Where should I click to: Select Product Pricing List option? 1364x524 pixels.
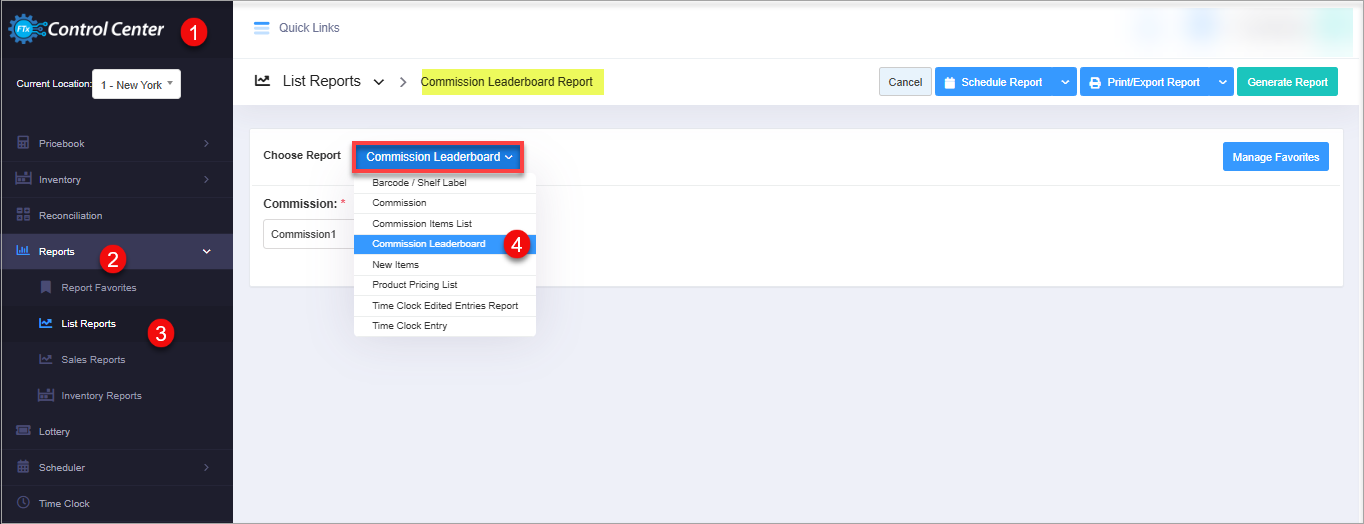445,285
